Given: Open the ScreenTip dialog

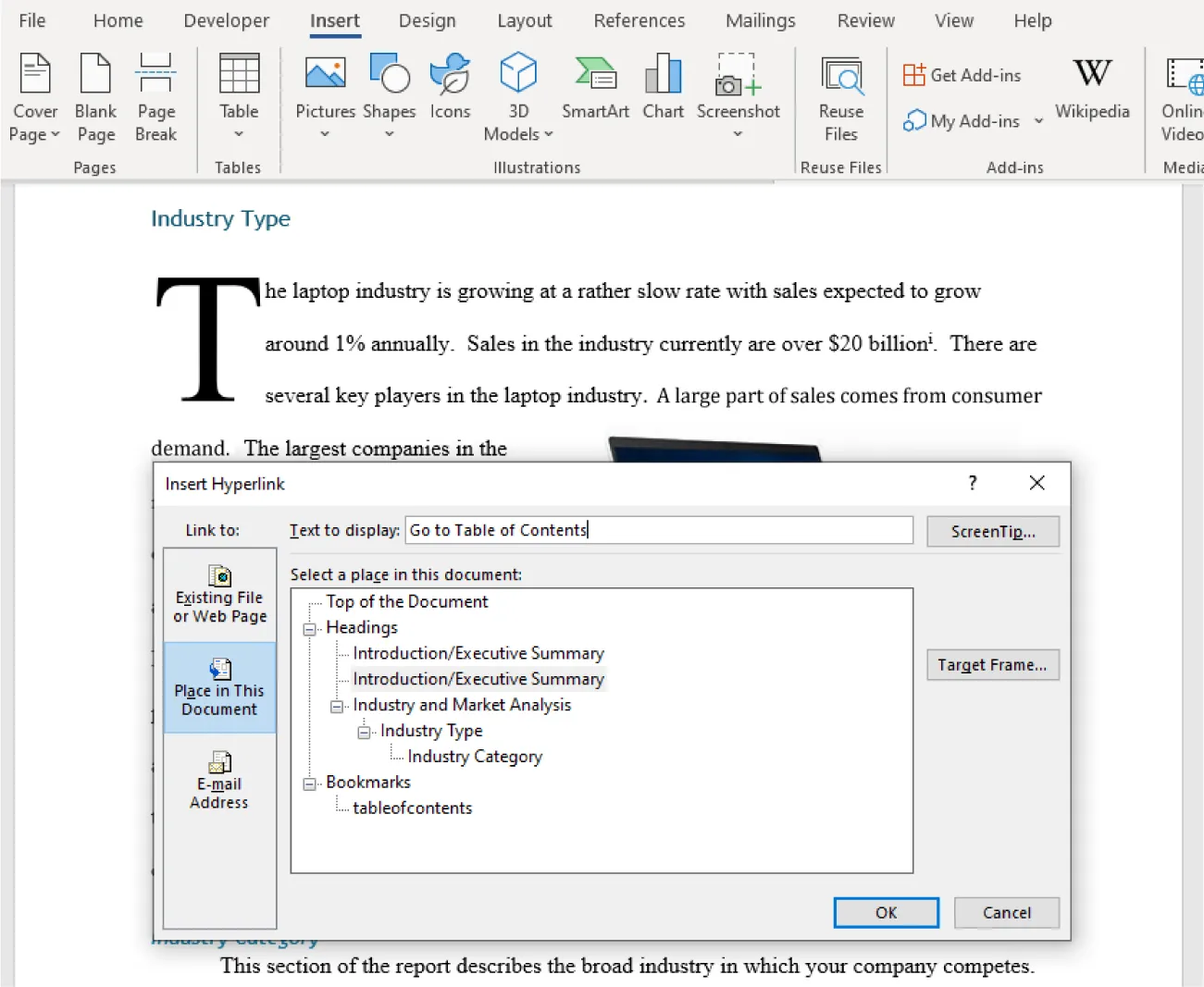Looking at the screenshot, I should (992, 531).
